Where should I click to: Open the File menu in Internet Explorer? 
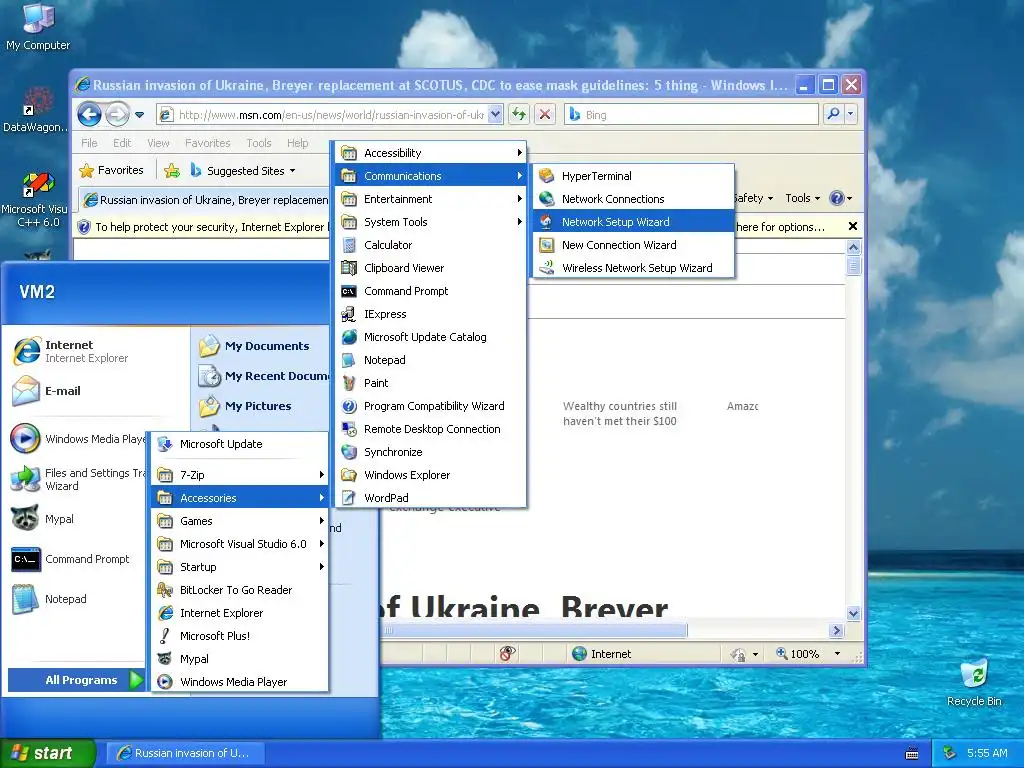[89, 143]
